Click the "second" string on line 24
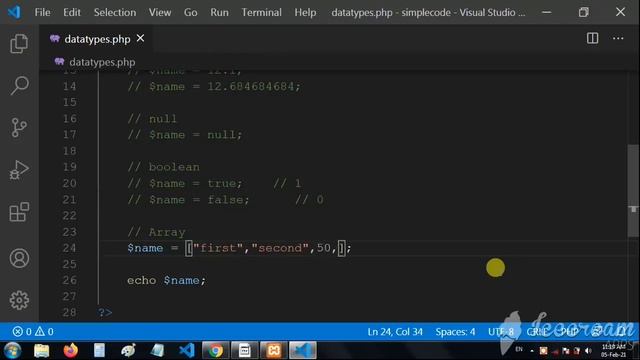The width and height of the screenshot is (640, 360). pos(280,248)
